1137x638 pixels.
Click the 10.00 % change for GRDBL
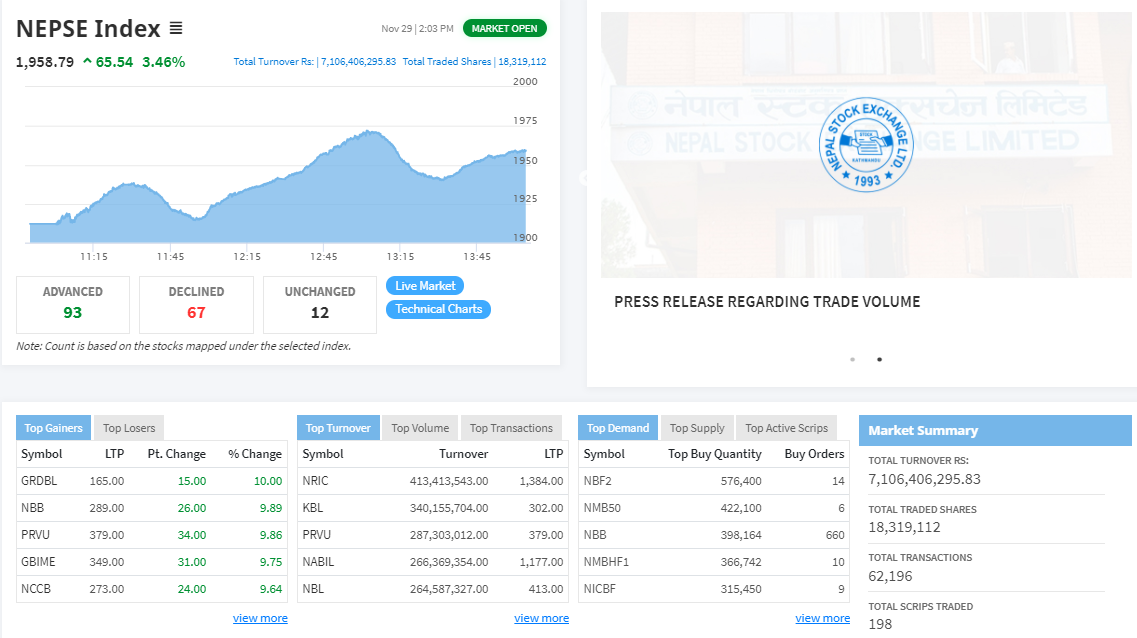coord(268,481)
